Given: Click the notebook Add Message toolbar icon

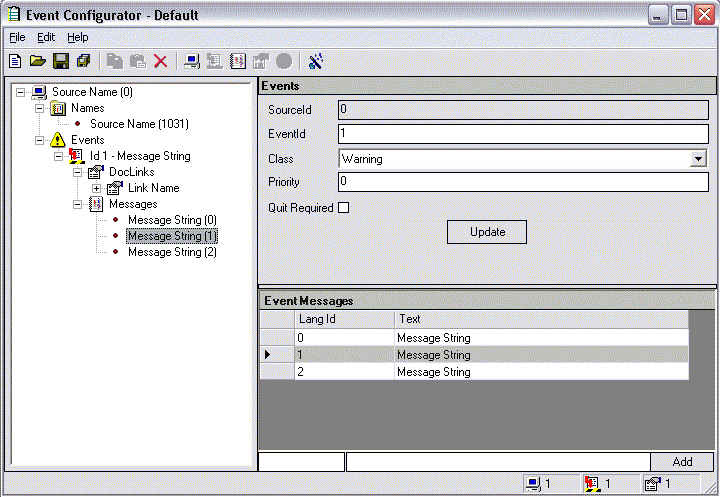Looking at the screenshot, I should (237, 61).
